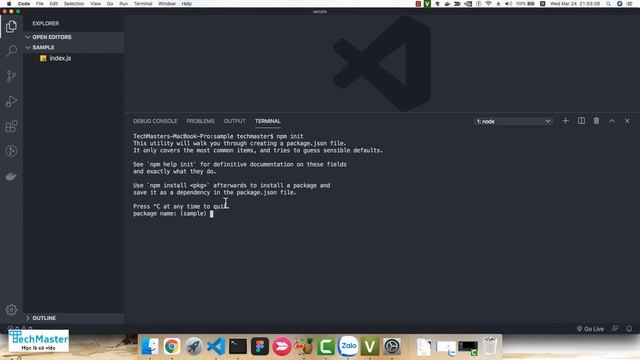Open Finder from the dock
Screen dimensions: 640x360
[150, 347]
